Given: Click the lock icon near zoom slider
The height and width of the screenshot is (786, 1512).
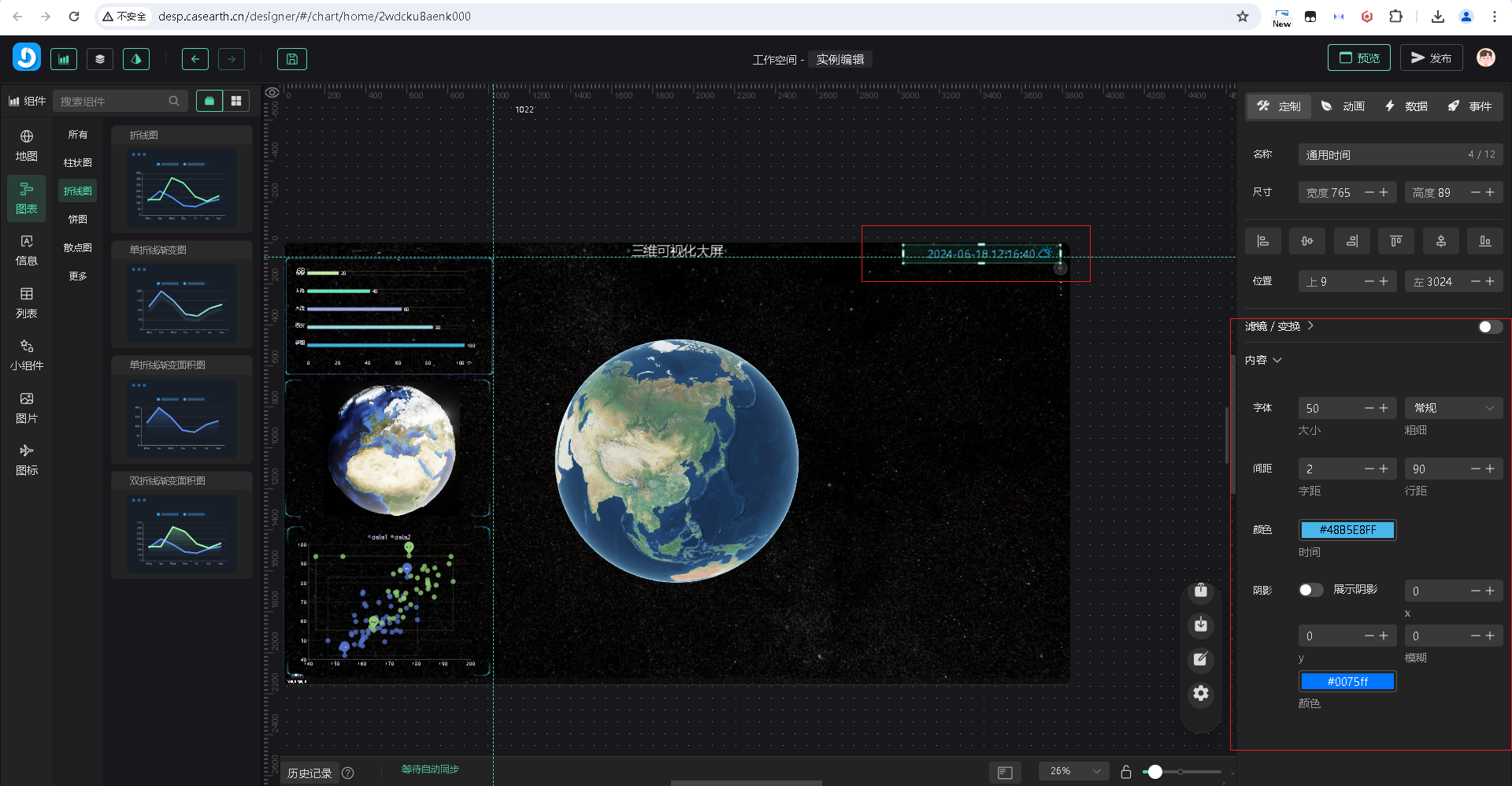Looking at the screenshot, I should coord(1125,772).
